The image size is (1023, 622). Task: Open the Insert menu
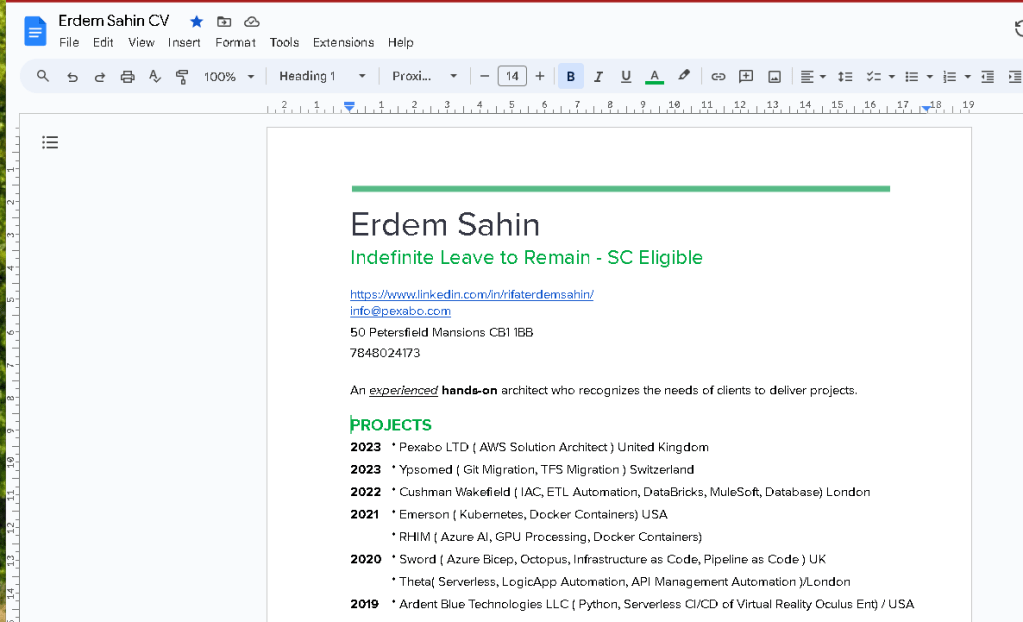click(184, 42)
